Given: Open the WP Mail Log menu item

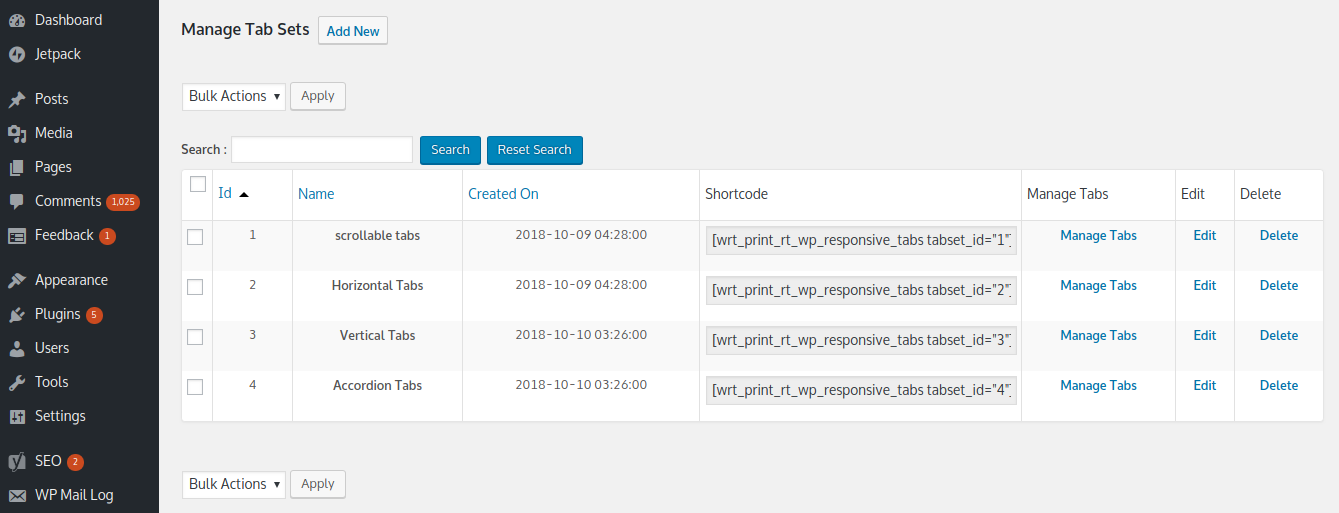Looking at the screenshot, I should 74,495.
